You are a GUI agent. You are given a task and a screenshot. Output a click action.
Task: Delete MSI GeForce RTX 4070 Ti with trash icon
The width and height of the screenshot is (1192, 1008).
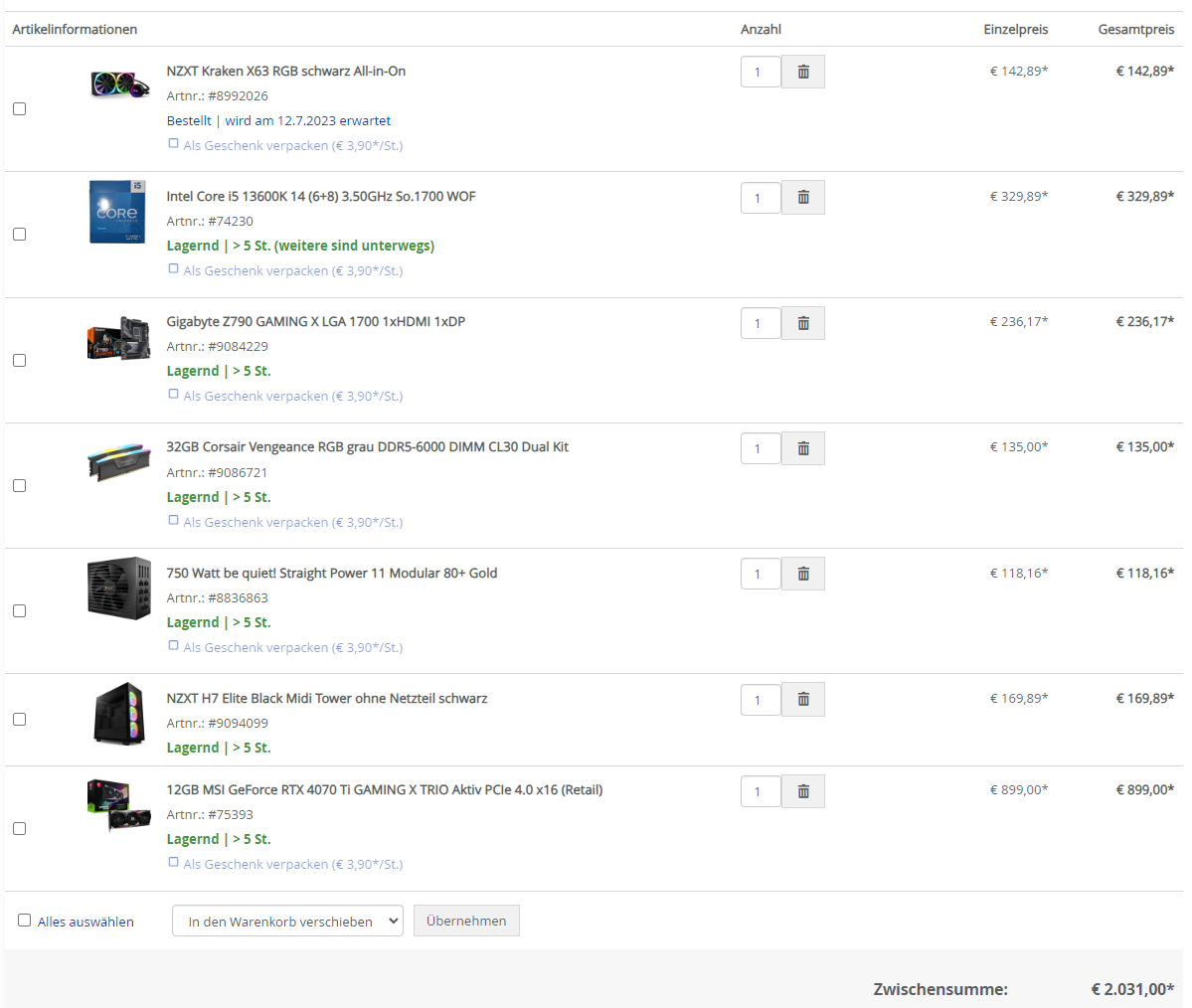tap(802, 791)
